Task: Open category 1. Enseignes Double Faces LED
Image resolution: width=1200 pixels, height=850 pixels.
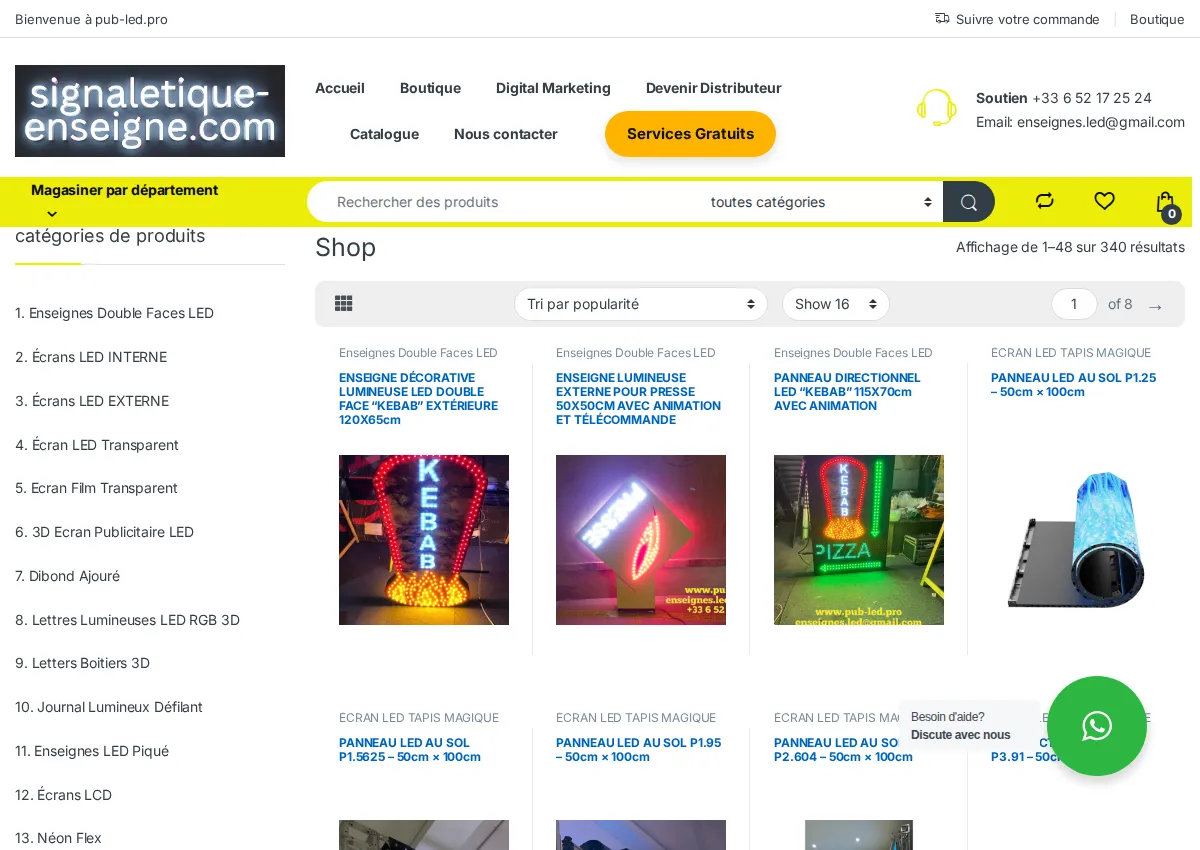Action: point(114,313)
